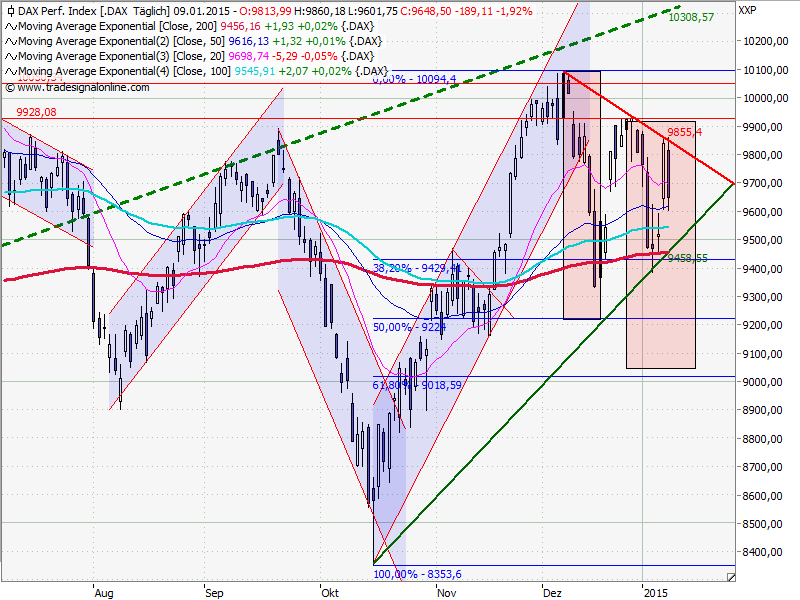Screen dimensions: 800x600
Task: Select the wave icon of Moving Average Exponential 200
Action: (10, 28)
